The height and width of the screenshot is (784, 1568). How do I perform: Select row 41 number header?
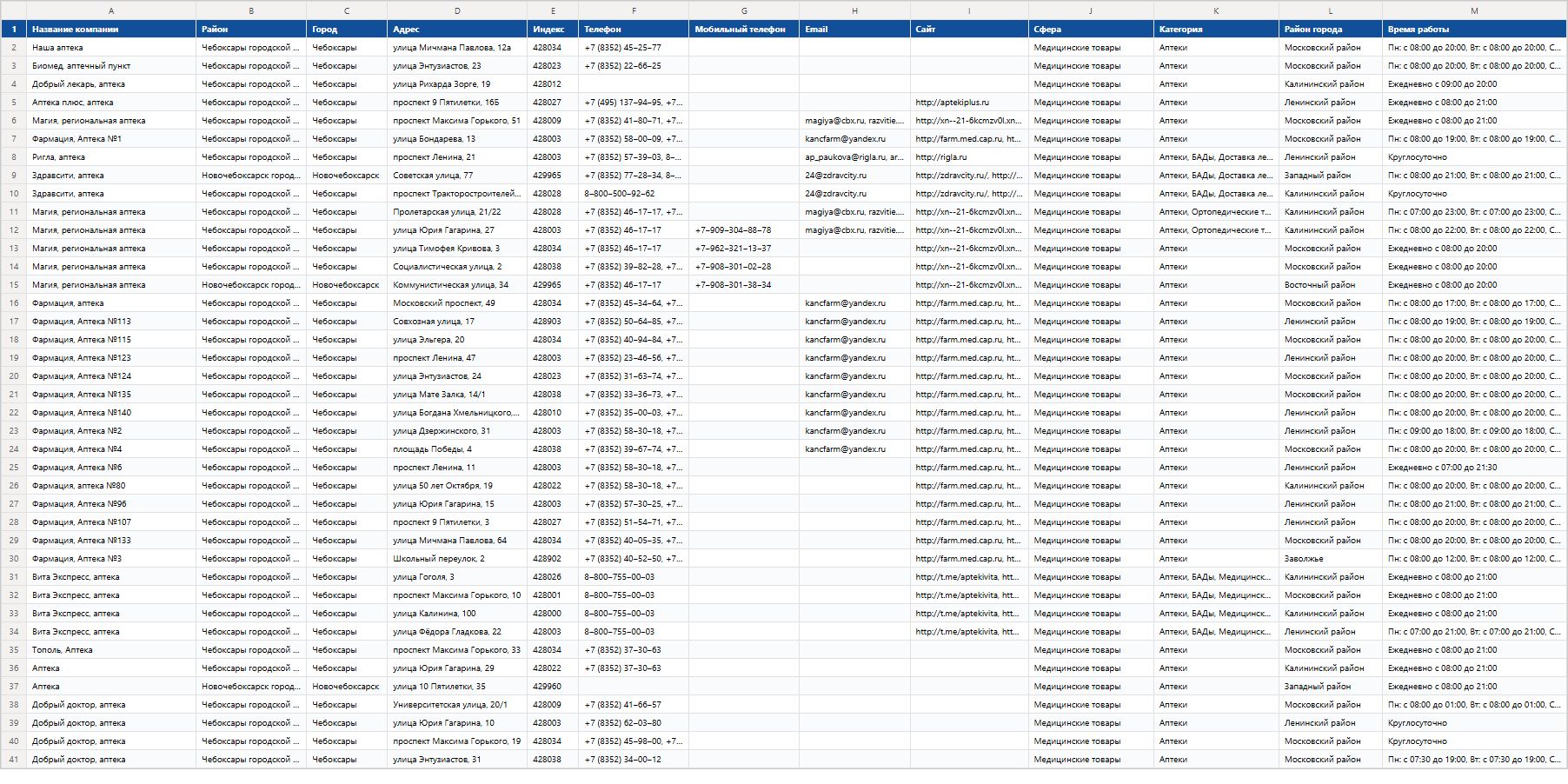click(14, 759)
